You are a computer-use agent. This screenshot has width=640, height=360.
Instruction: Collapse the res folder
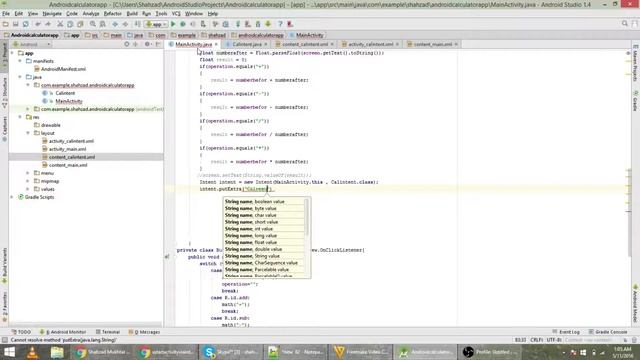(20, 117)
